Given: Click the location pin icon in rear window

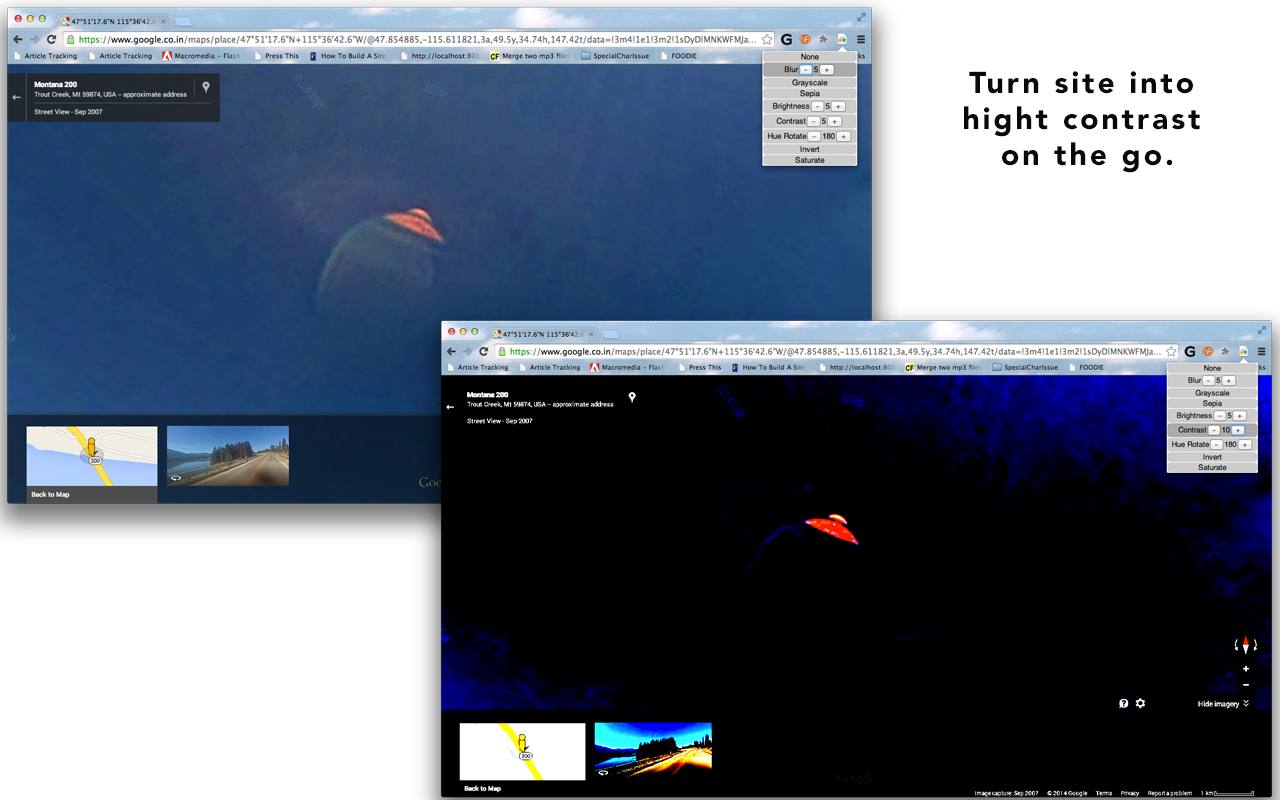Looking at the screenshot, I should click(206, 88).
